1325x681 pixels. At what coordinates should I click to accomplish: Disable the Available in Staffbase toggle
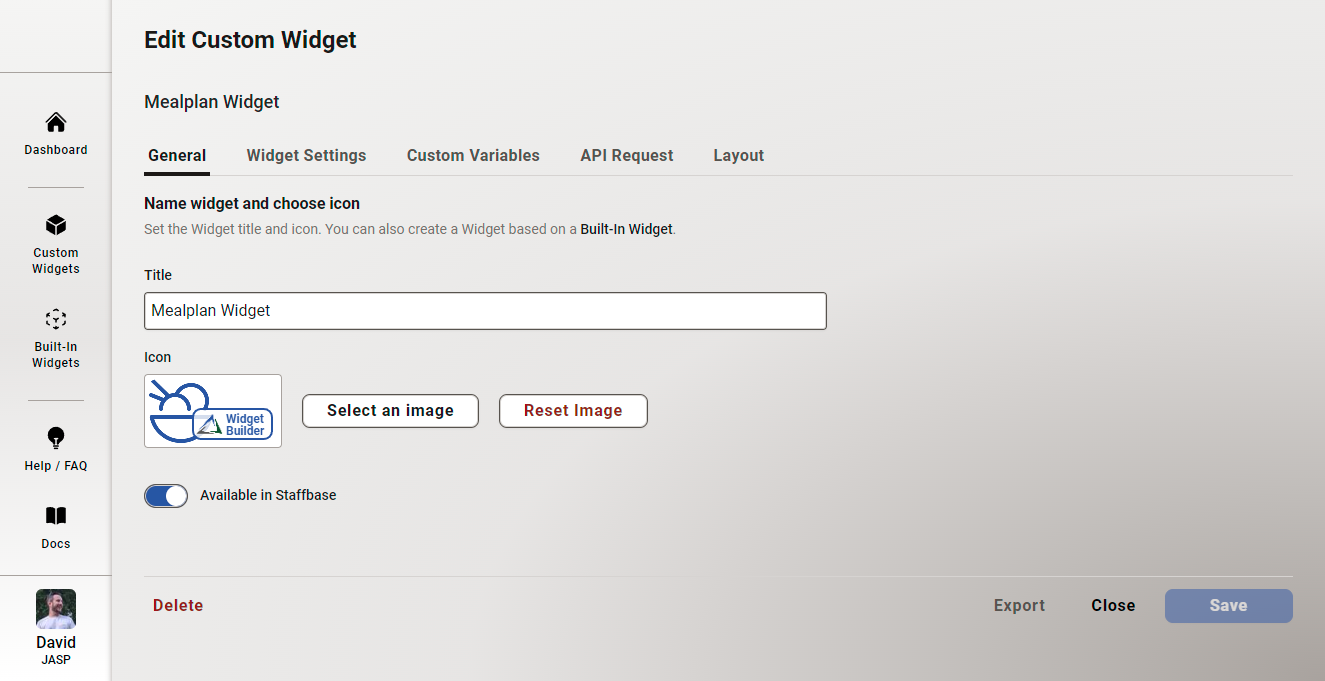166,495
